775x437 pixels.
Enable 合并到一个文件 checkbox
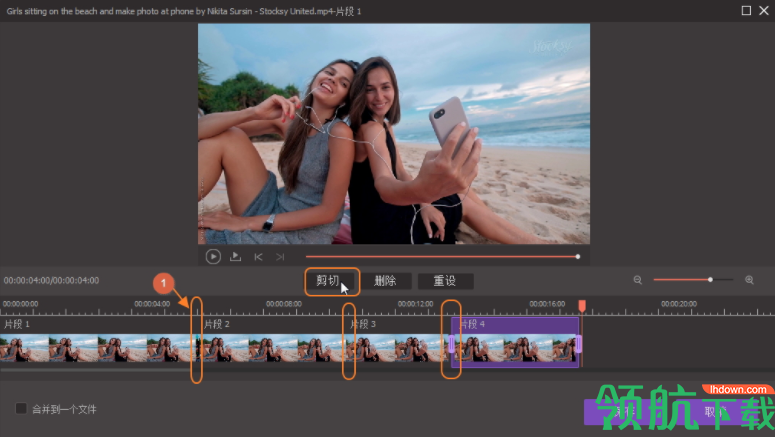21,408
